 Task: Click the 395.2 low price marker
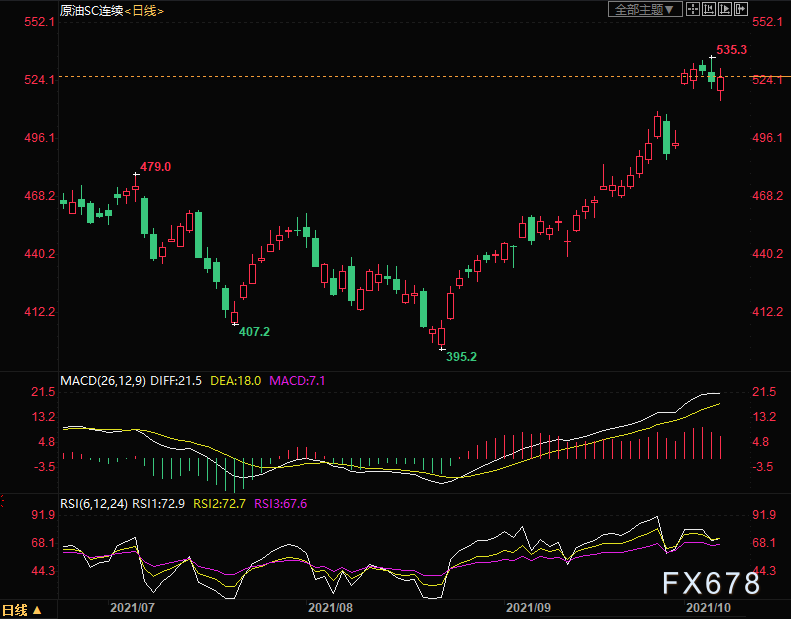pyautogui.click(x=461, y=356)
